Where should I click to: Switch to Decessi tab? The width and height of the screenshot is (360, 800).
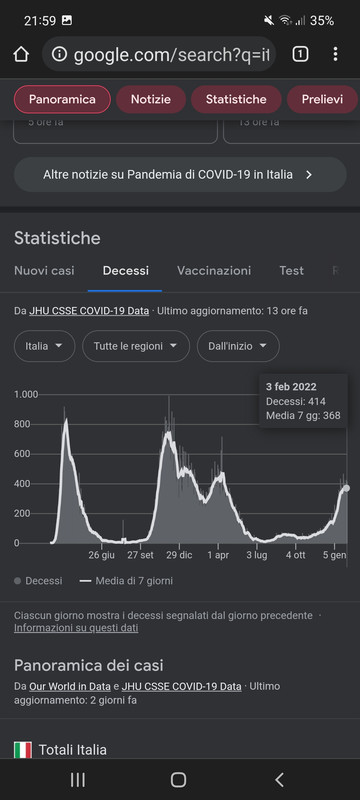tap(125, 270)
